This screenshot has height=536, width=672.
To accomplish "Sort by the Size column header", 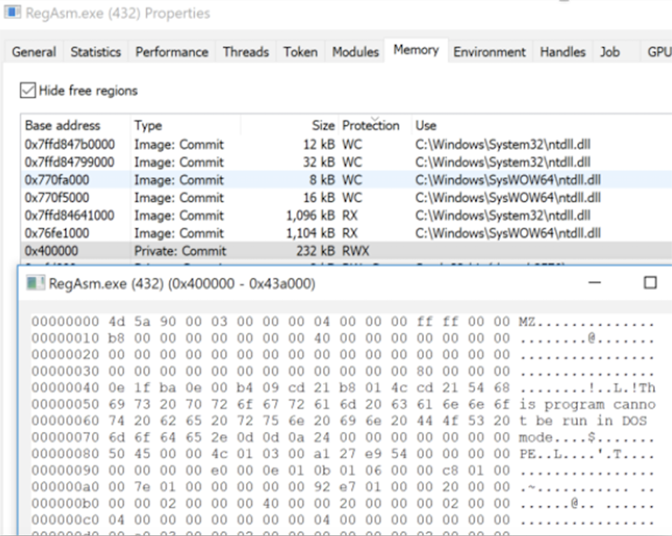I will (x=322, y=126).
